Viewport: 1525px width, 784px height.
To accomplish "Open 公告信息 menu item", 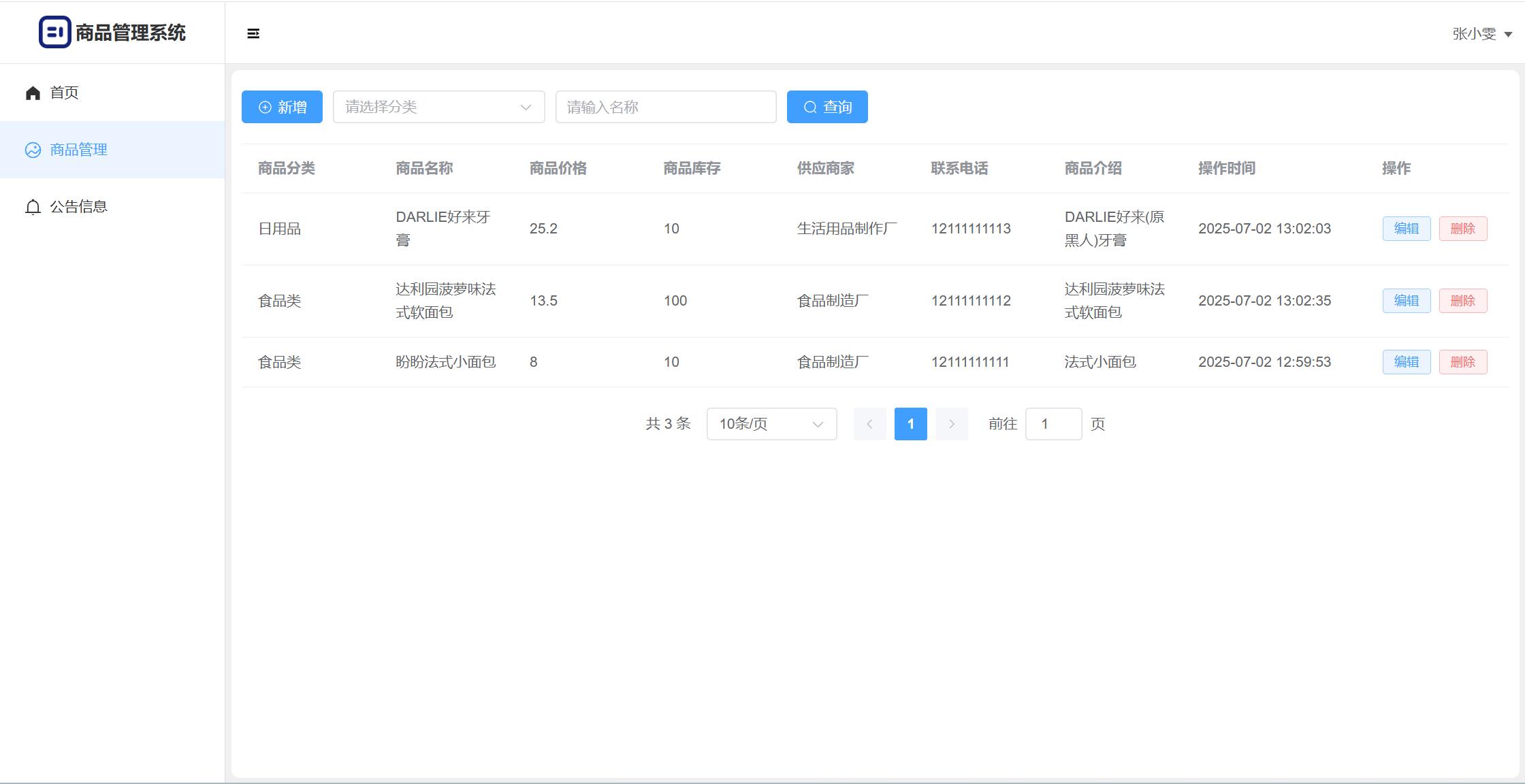I will [78, 207].
